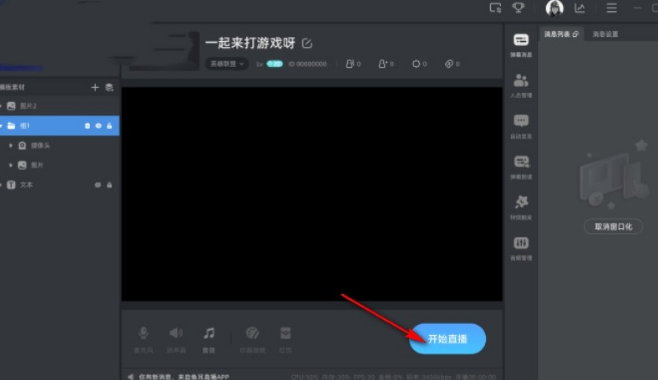Select the 图片2 image source row
Viewport: 658px width, 380px height.
60,106
